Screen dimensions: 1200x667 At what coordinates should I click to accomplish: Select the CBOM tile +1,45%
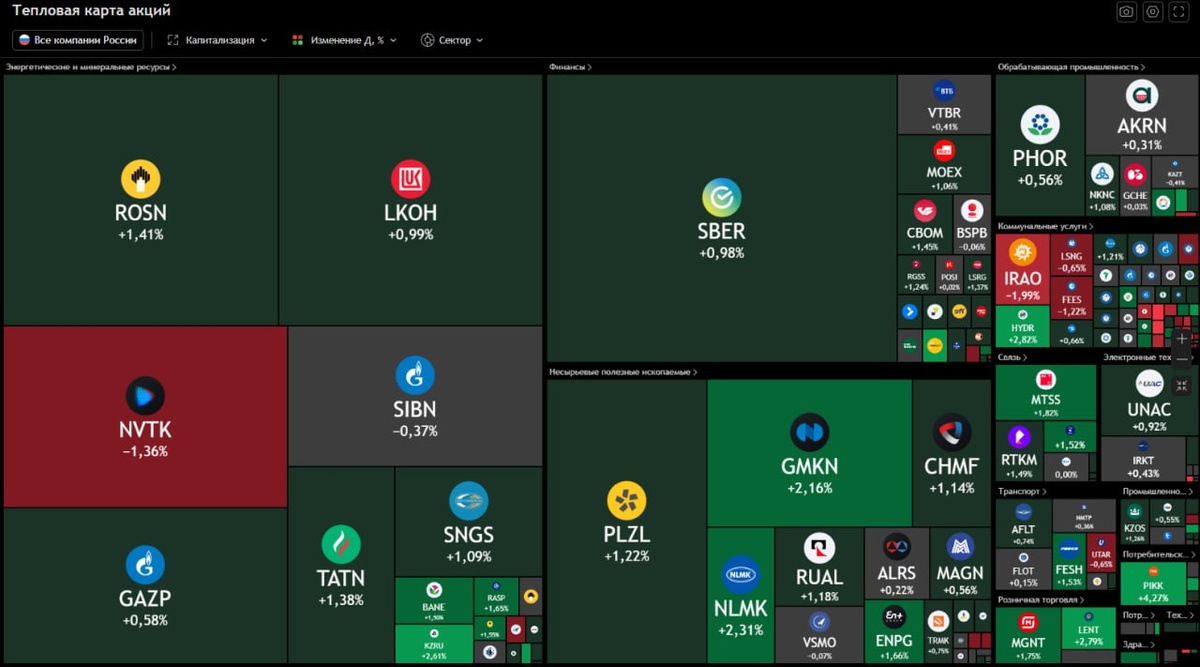pyautogui.click(x=925, y=223)
